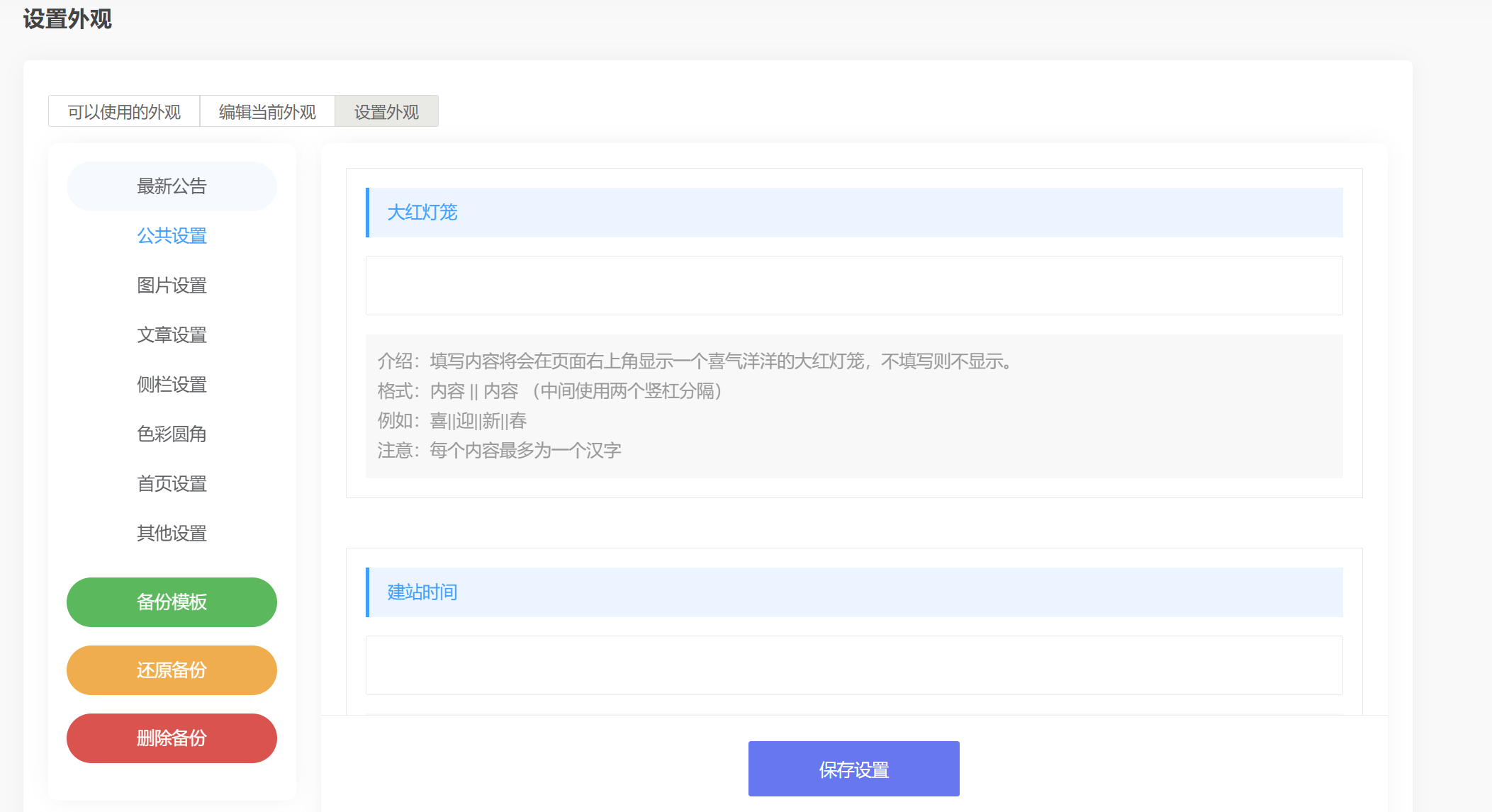This screenshot has height=812, width=1492.
Task: Open the 可以使用的外观 tab
Action: (124, 111)
